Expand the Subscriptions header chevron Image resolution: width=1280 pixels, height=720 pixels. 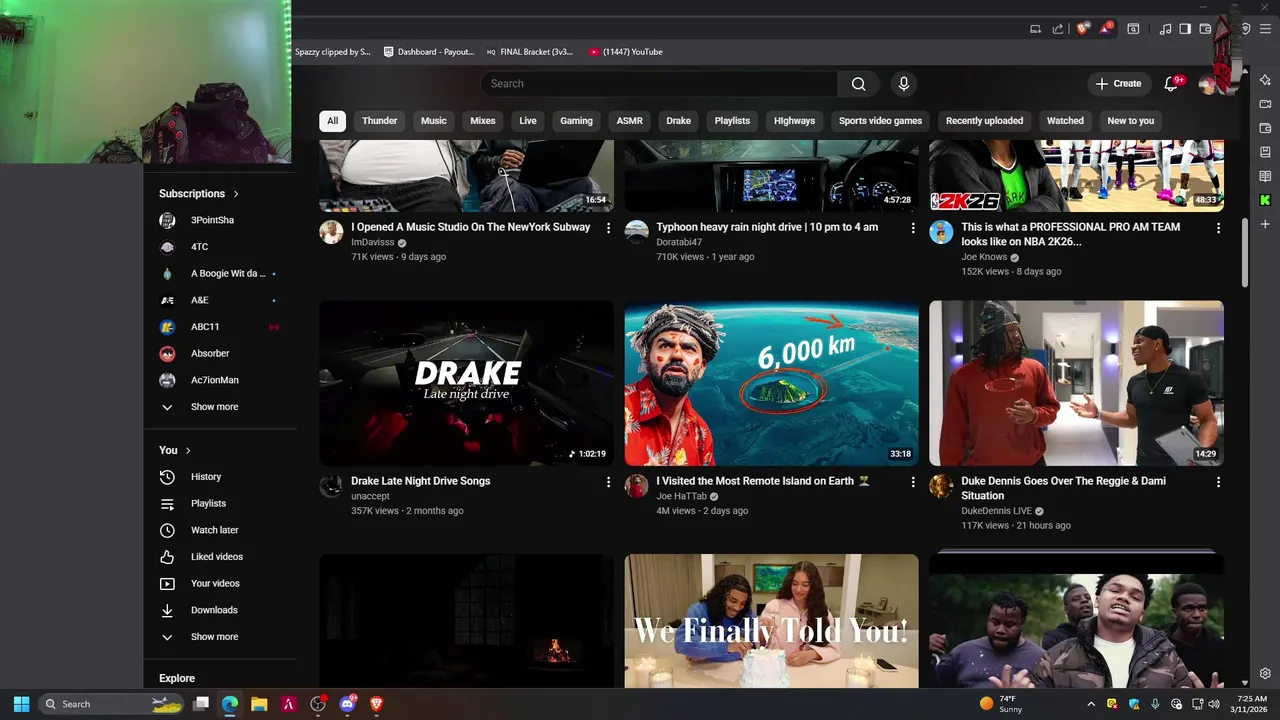pyautogui.click(x=237, y=194)
